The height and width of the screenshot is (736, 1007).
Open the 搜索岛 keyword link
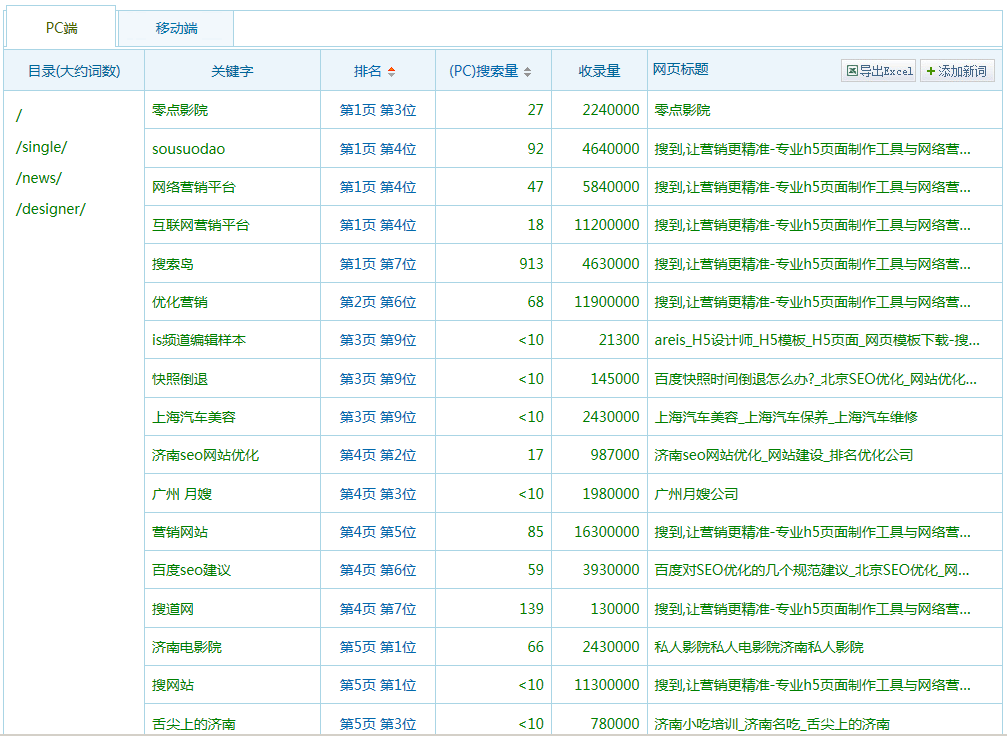tap(173, 264)
